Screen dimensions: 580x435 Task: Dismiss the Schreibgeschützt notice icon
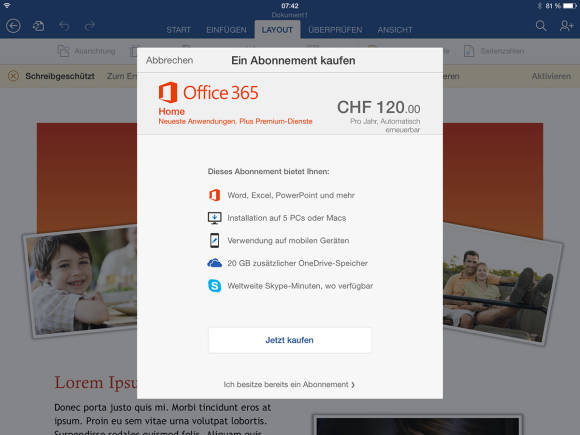[x=13, y=76]
